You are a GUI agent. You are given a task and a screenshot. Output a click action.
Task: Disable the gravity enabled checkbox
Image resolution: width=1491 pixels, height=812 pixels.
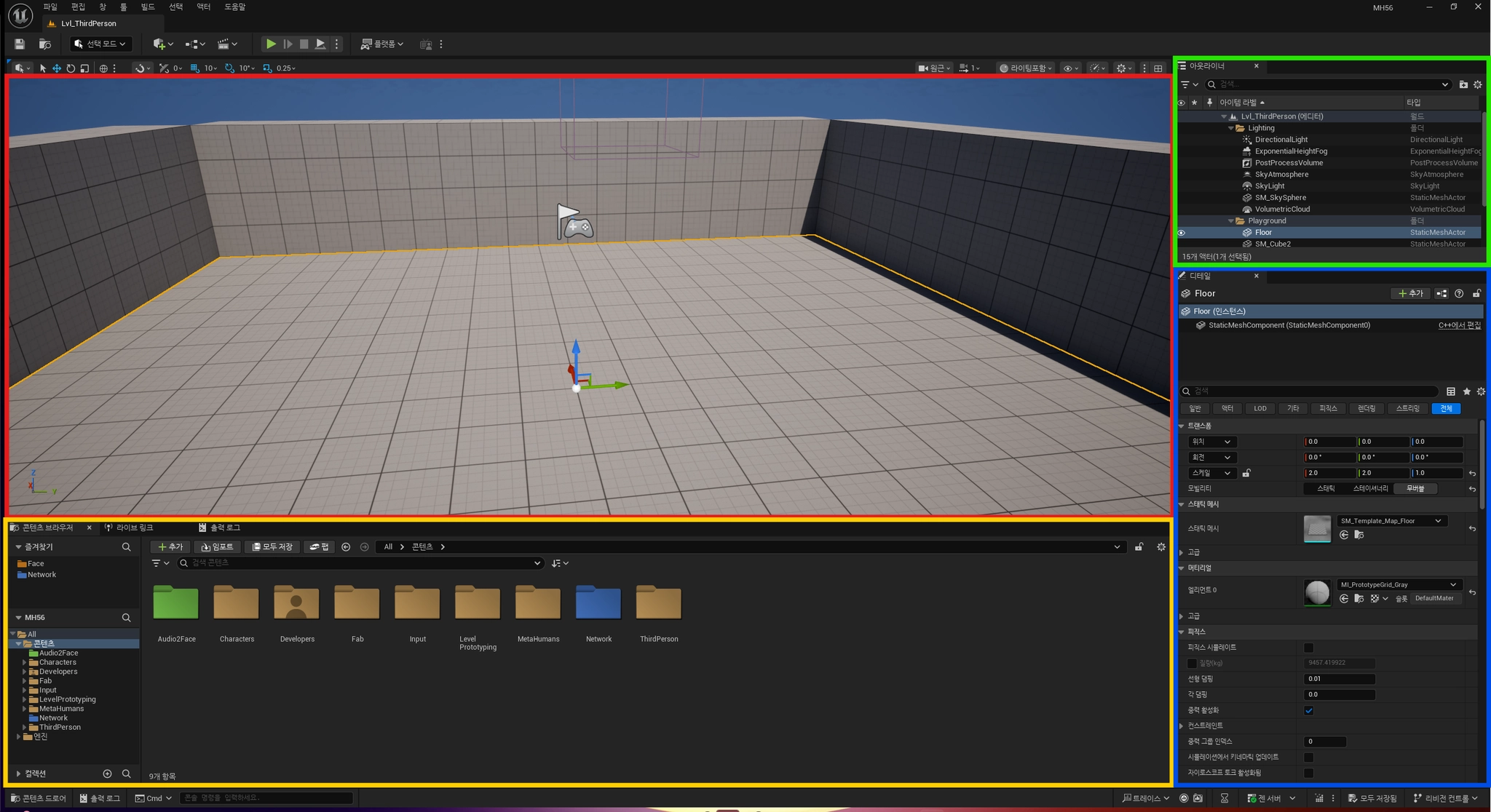point(1308,710)
